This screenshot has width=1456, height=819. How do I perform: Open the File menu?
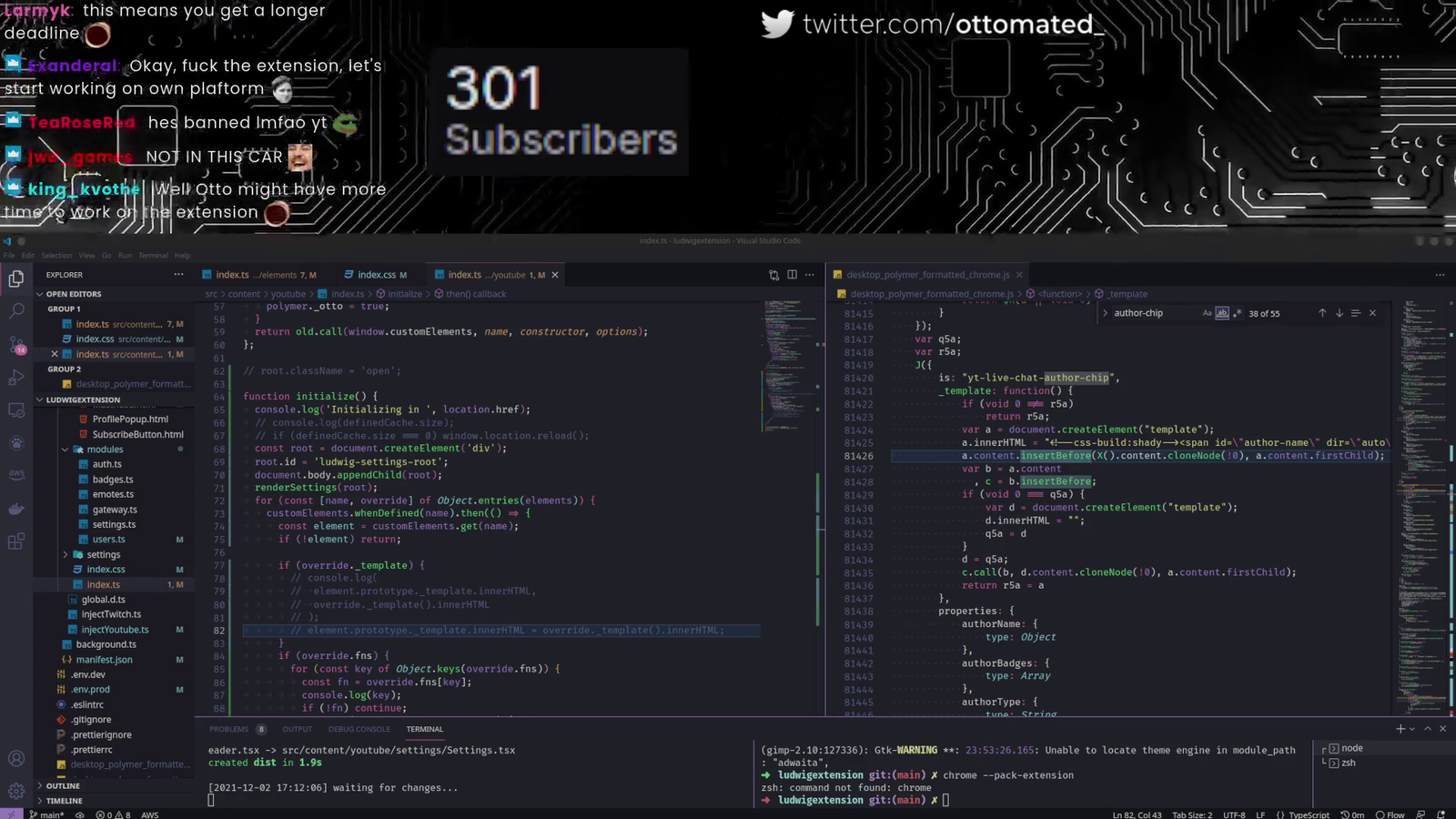point(11,256)
